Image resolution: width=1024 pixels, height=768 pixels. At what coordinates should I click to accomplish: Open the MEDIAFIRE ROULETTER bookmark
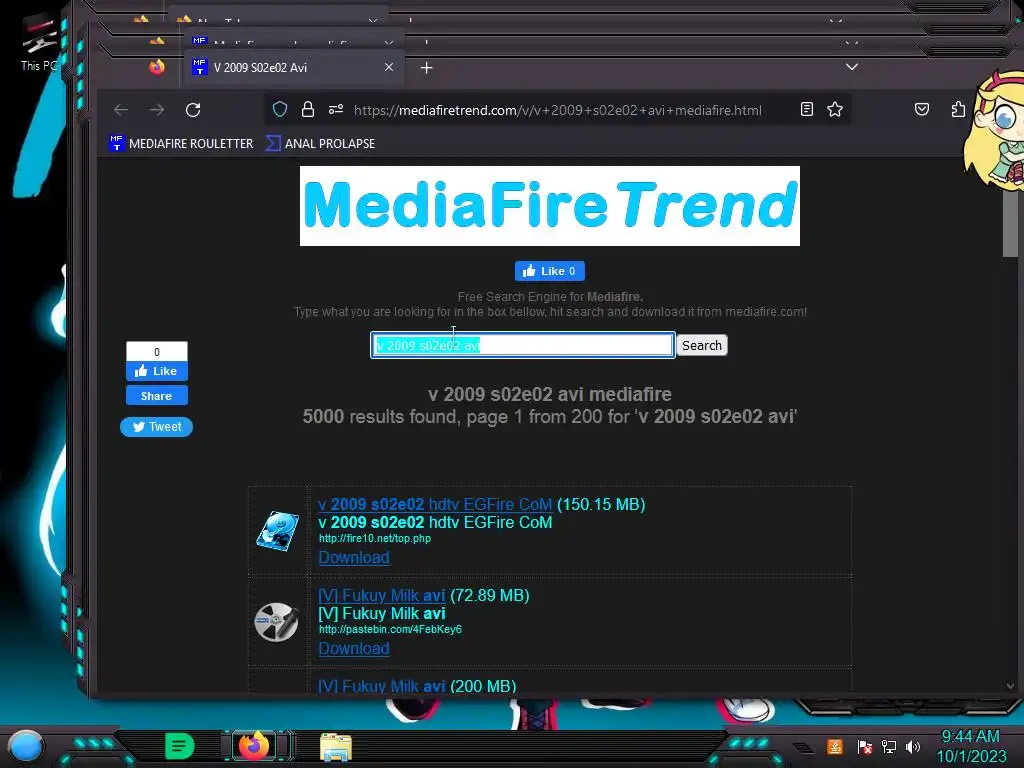182,144
